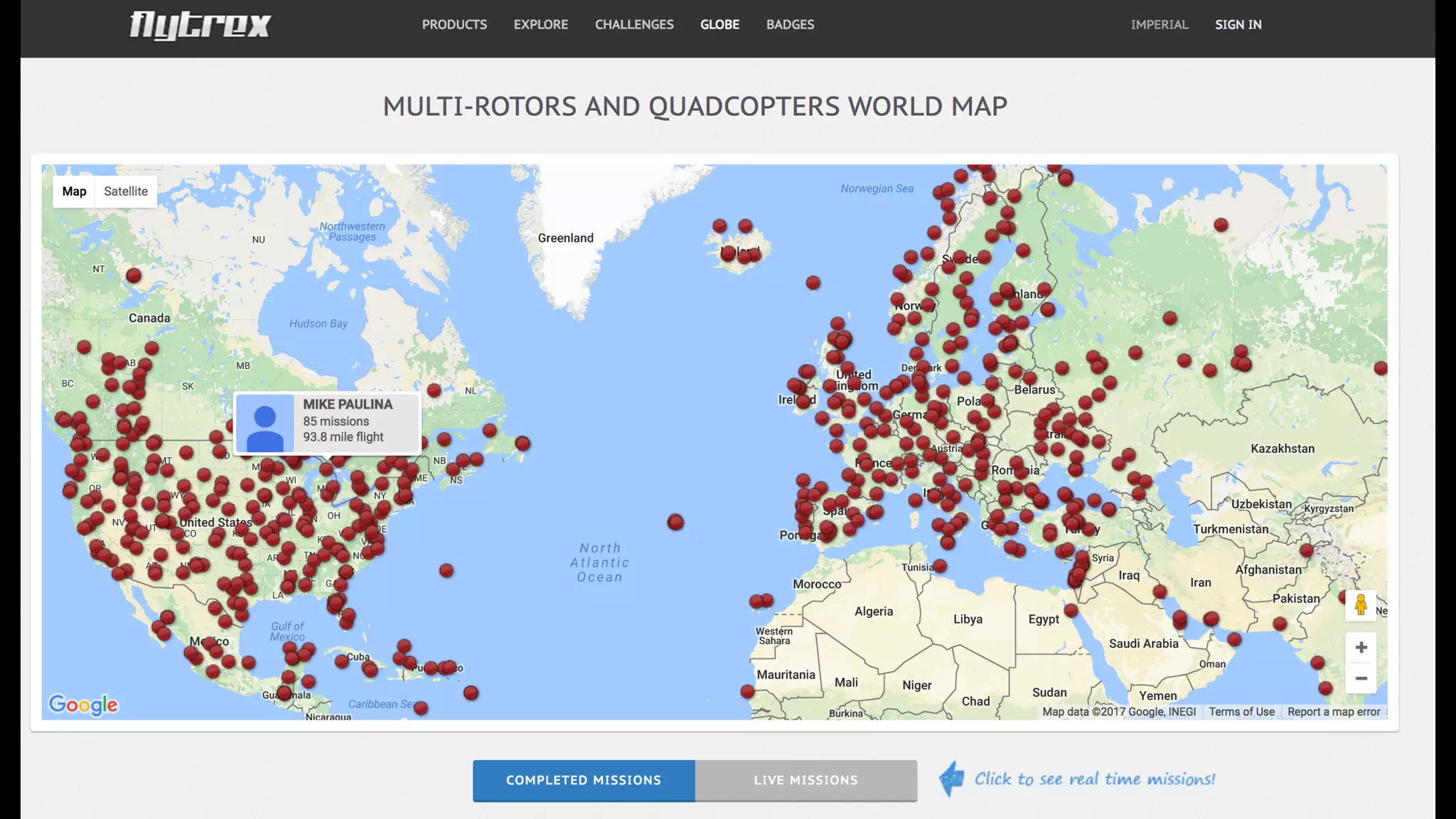Click the blue arrow beside Live Missions
The width and height of the screenshot is (1456, 819).
tap(951, 779)
